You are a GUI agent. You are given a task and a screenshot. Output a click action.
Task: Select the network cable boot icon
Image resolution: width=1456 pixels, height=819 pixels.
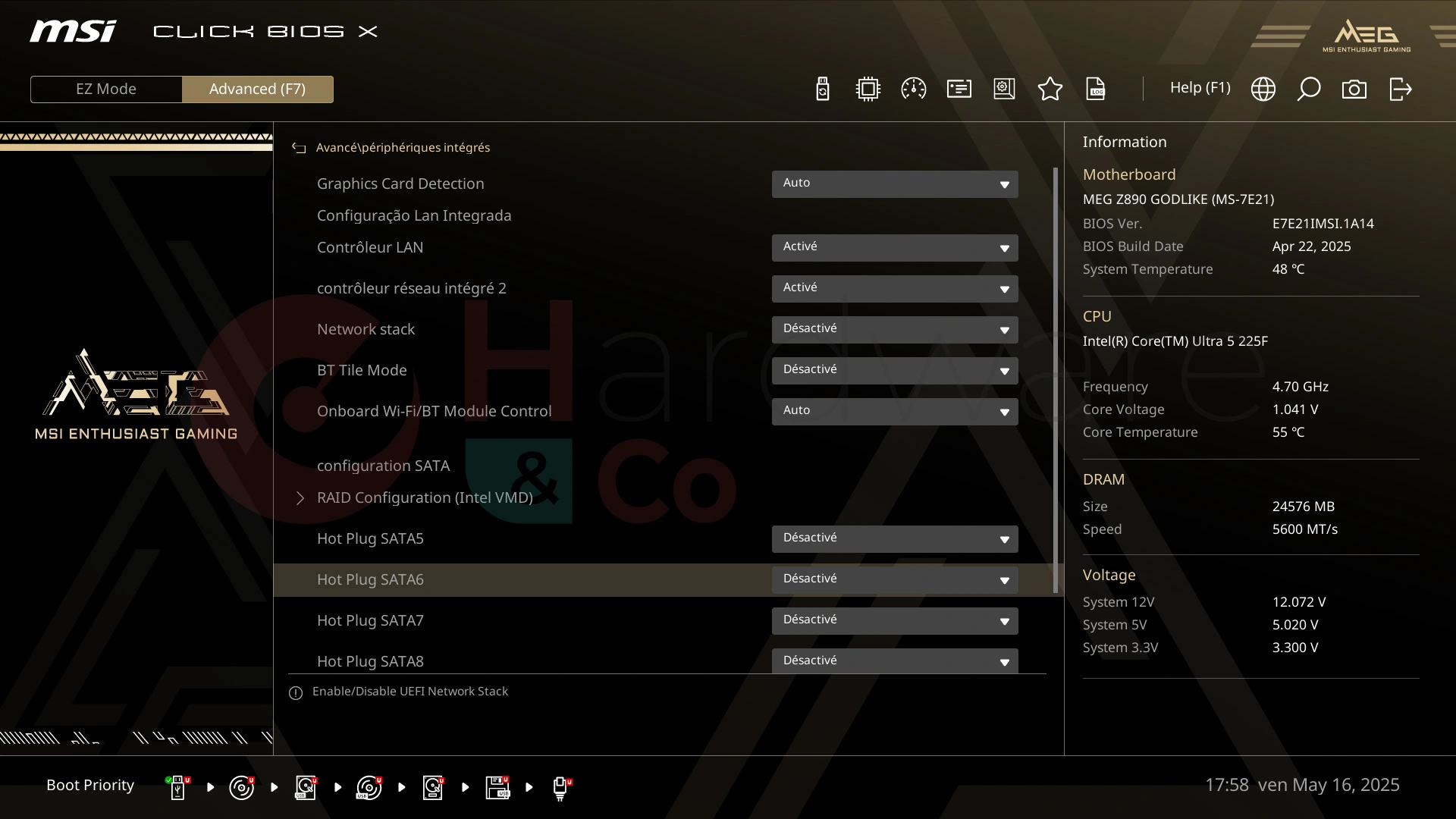(561, 788)
